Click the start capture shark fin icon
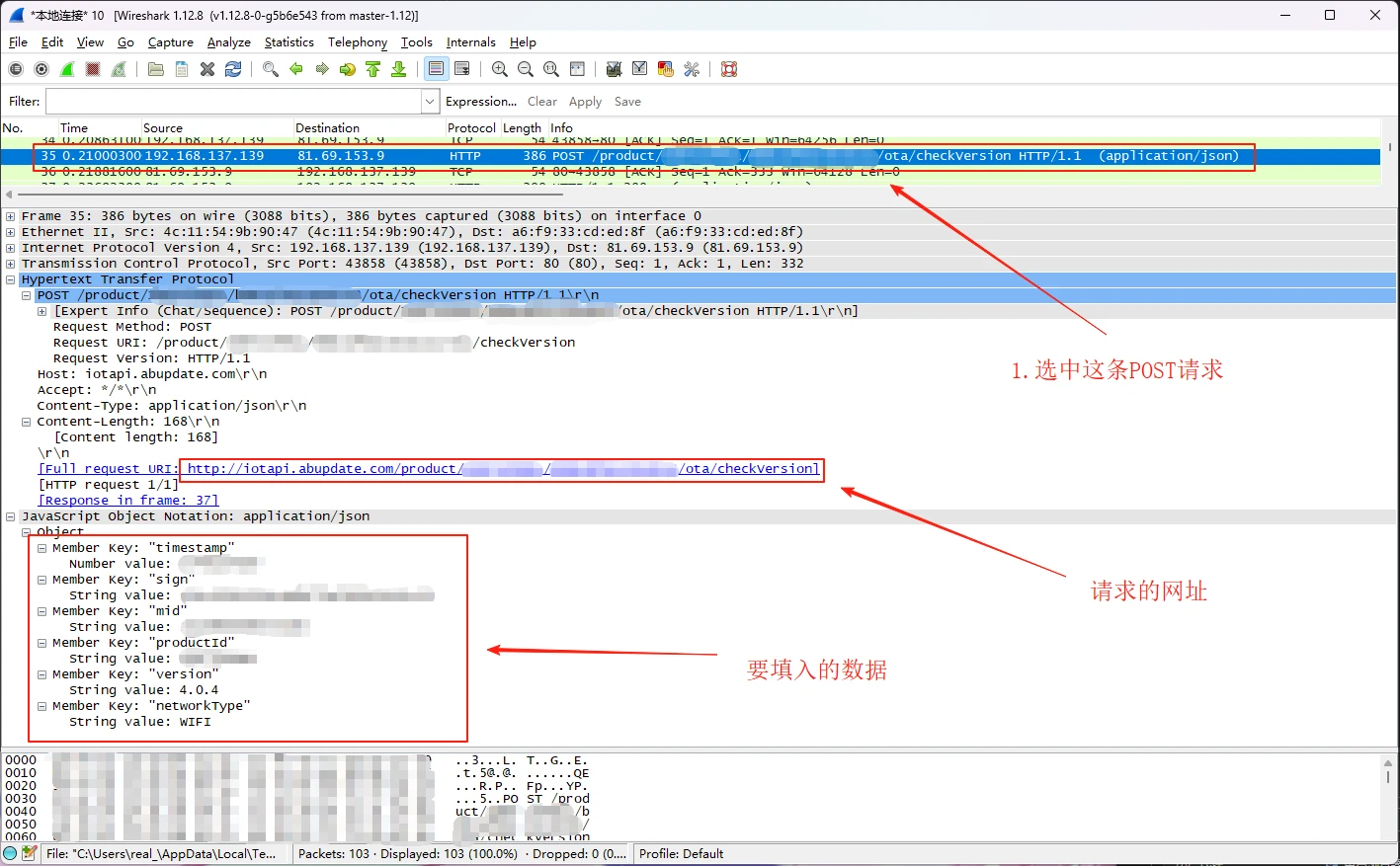The image size is (1400, 866). 67,69
